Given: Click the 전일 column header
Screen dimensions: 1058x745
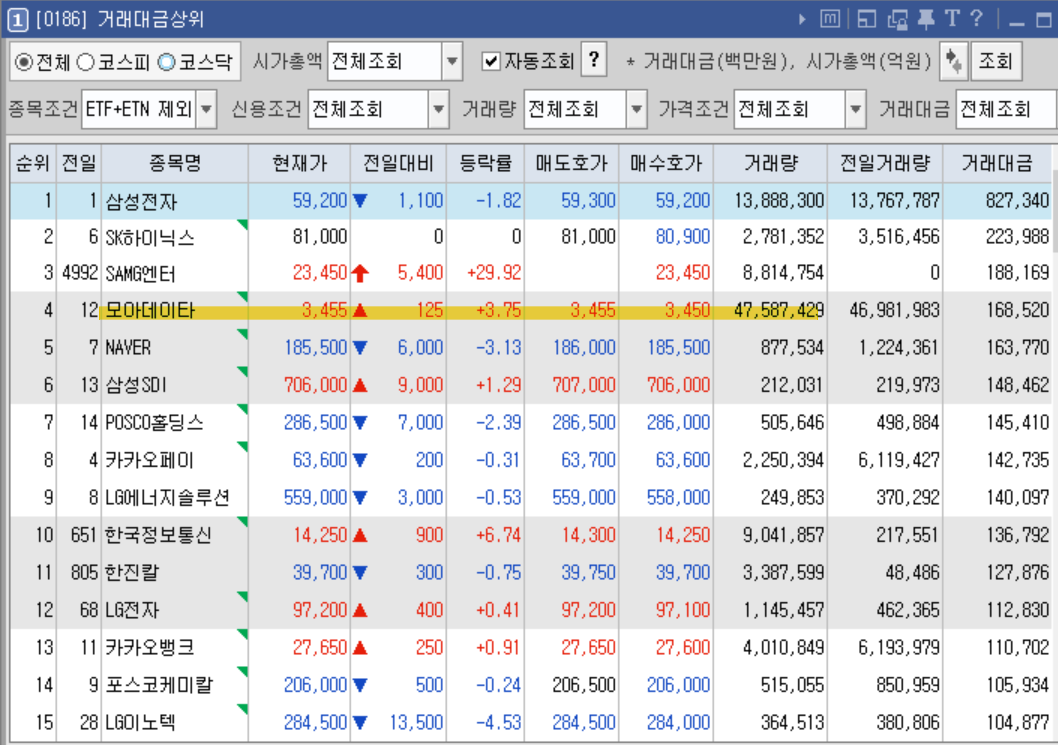Looking at the screenshot, I should coord(79,163).
